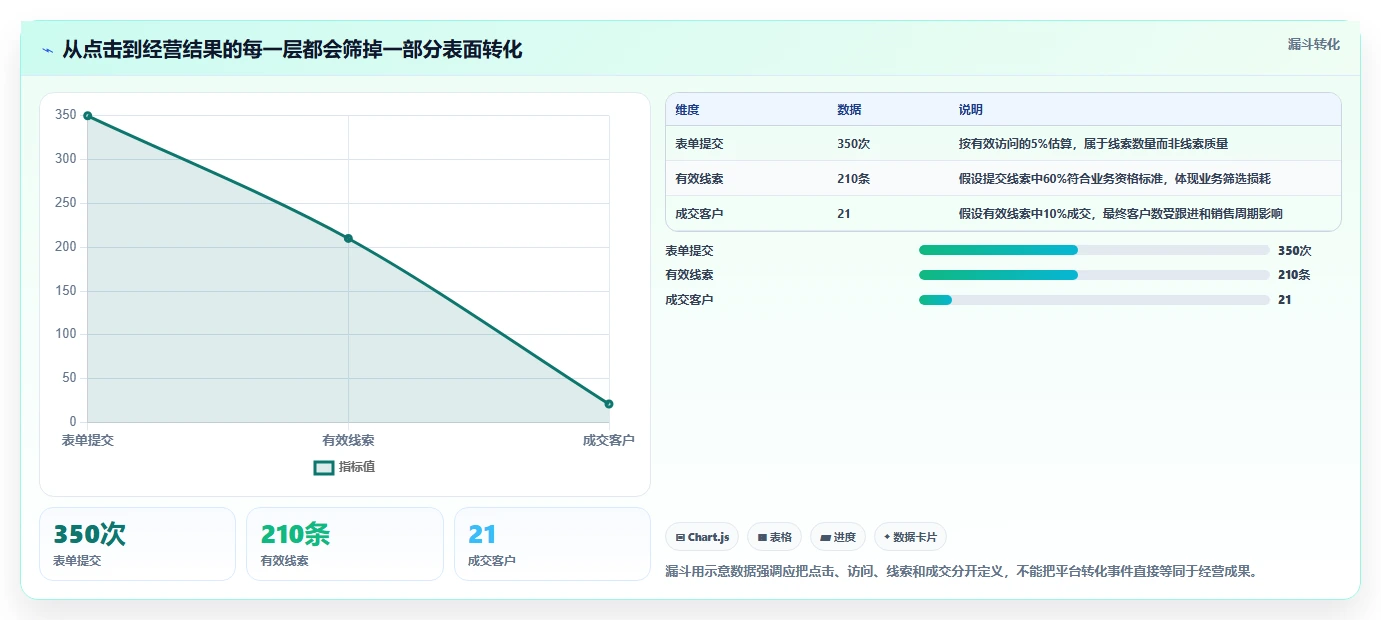Screen dimensions: 1381x620
Task: Click the 进度 tag chip
Action: click(x=838, y=537)
